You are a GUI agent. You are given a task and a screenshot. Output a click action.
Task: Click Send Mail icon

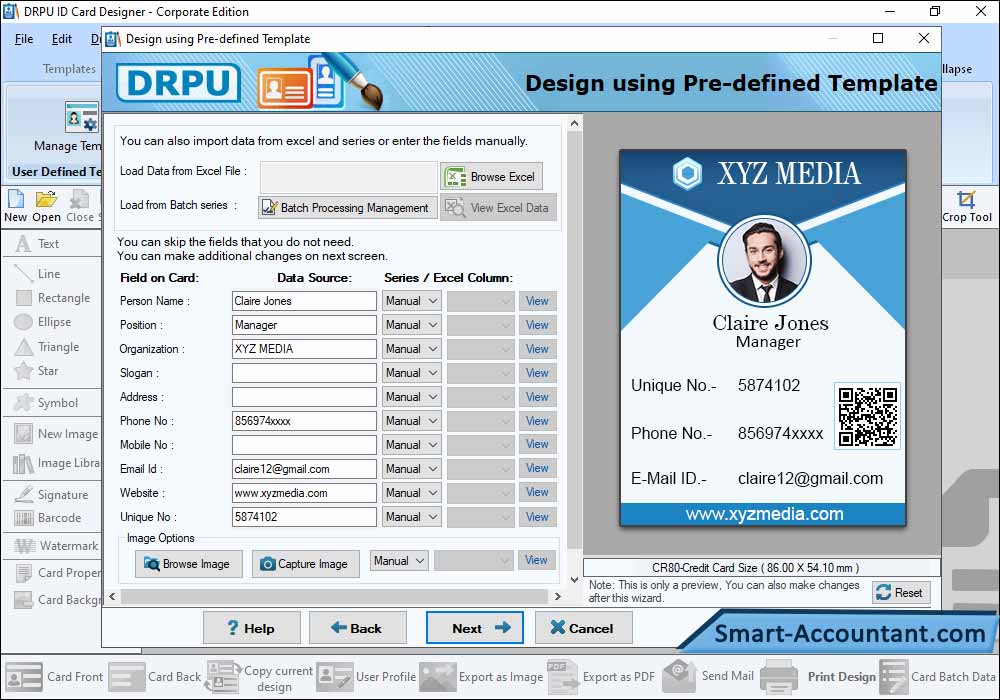click(679, 675)
